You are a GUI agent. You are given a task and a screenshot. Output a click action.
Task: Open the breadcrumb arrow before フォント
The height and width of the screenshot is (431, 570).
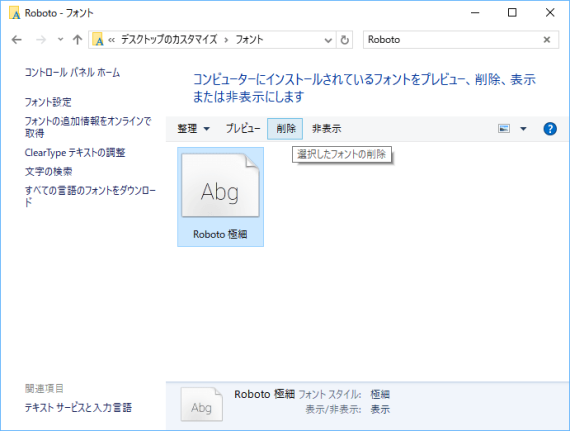coord(226,40)
